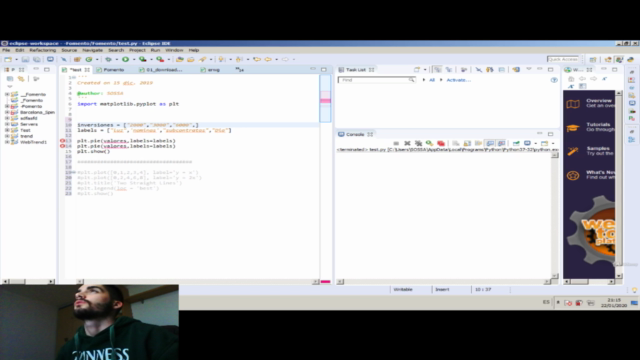Toggle Scroll Lock in the Console toolbar
The image size is (640, 360).
click(467, 143)
